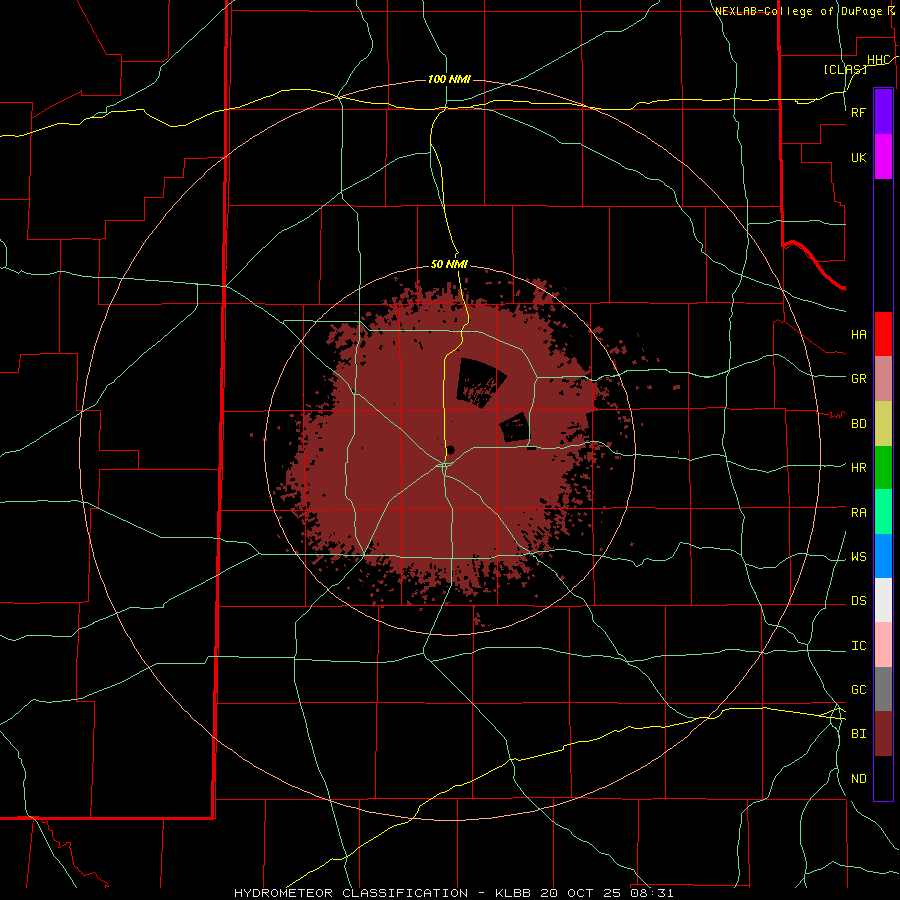Image resolution: width=900 pixels, height=900 pixels.
Task: Click the HR legend label
Action: point(859,468)
